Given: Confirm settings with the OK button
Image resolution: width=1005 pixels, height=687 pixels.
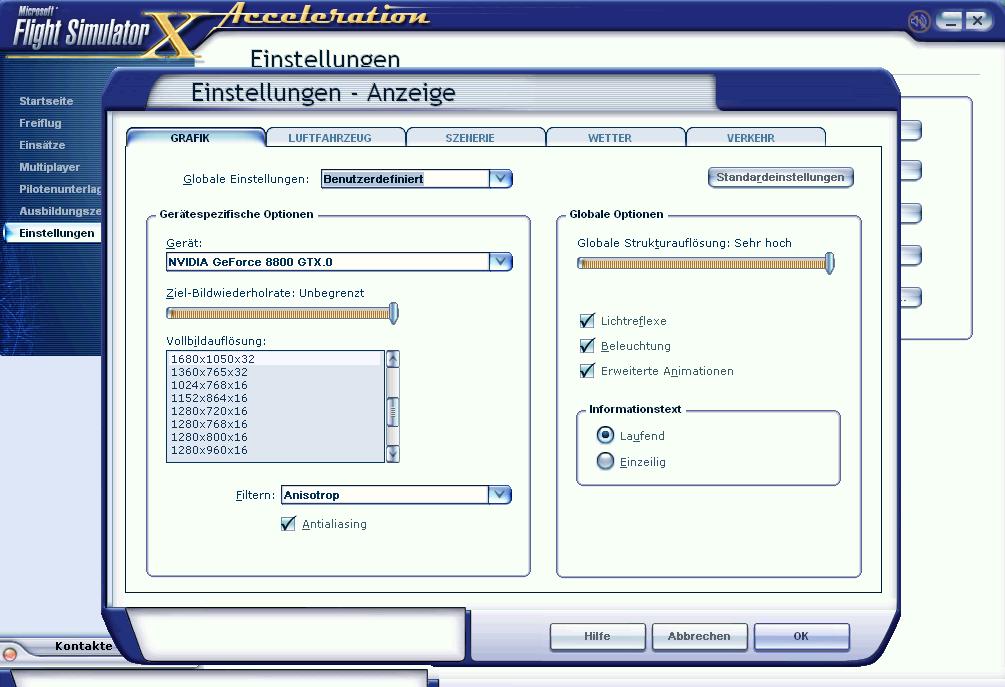Looking at the screenshot, I should tap(801, 636).
